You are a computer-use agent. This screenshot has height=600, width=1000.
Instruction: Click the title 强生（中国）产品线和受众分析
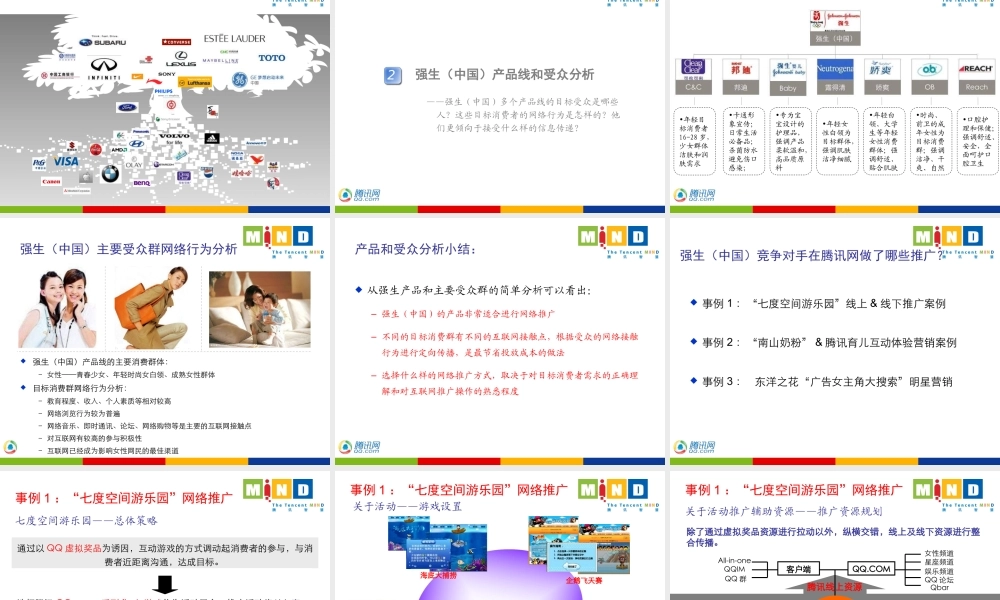[x=504, y=75]
